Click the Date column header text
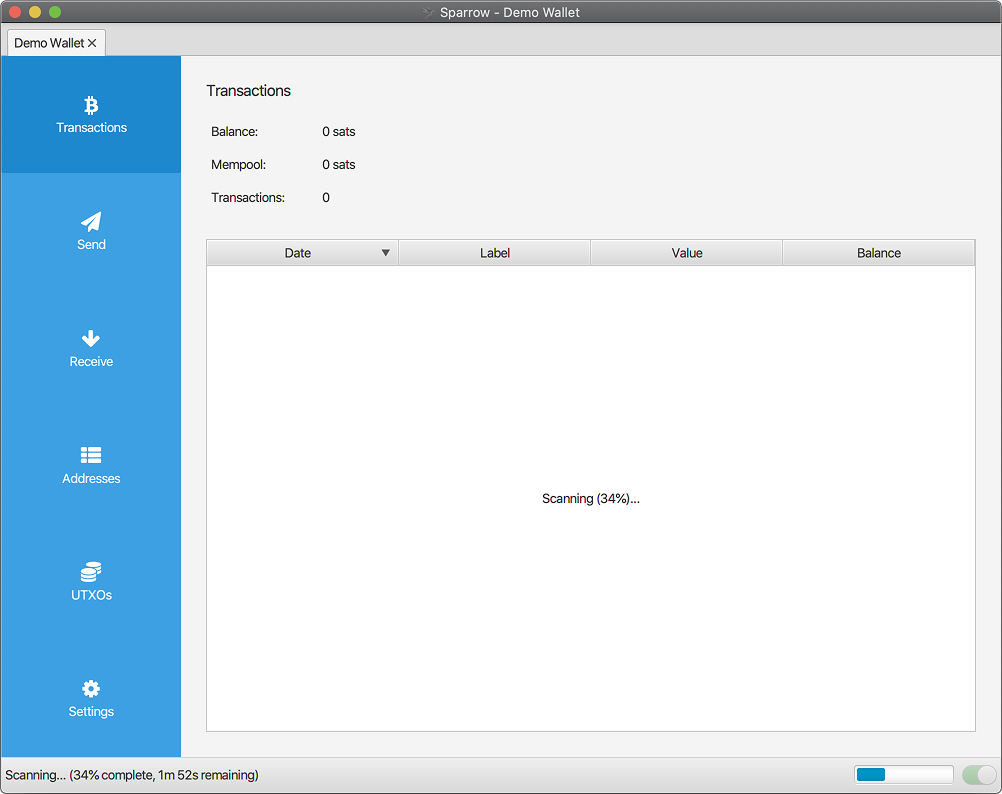Screen dimensions: 1002x794 [x=298, y=253]
